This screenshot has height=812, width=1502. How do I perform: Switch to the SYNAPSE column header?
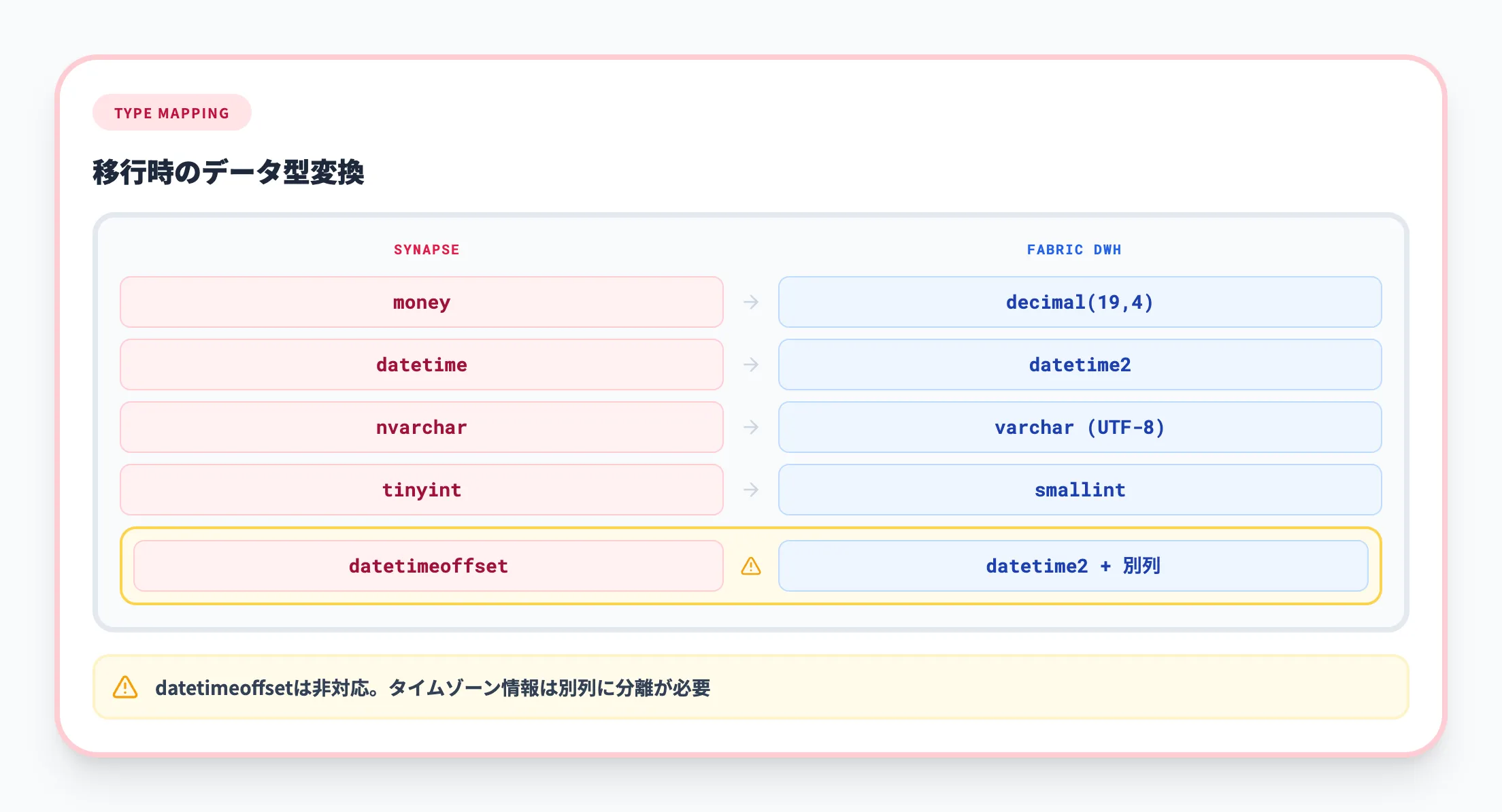click(x=426, y=249)
